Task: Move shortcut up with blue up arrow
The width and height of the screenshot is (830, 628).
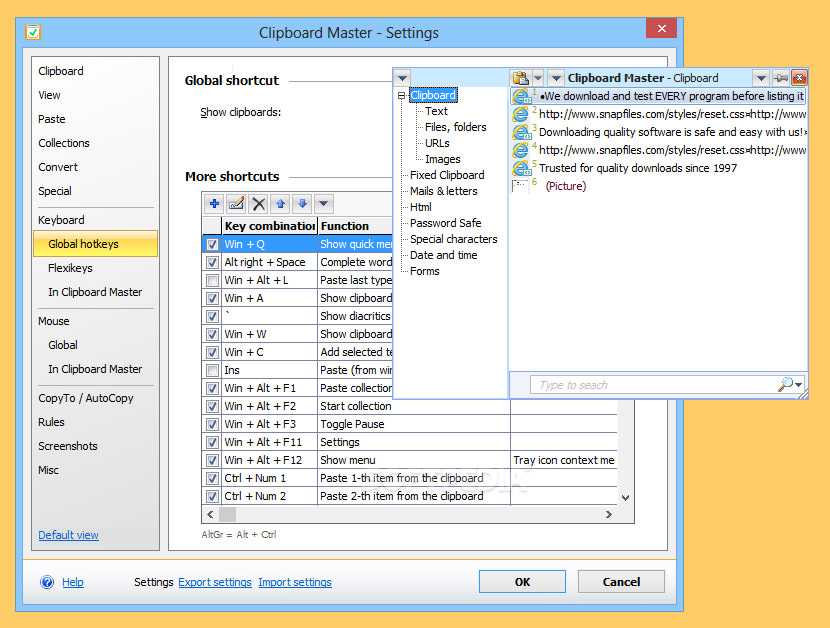Action: point(281,204)
